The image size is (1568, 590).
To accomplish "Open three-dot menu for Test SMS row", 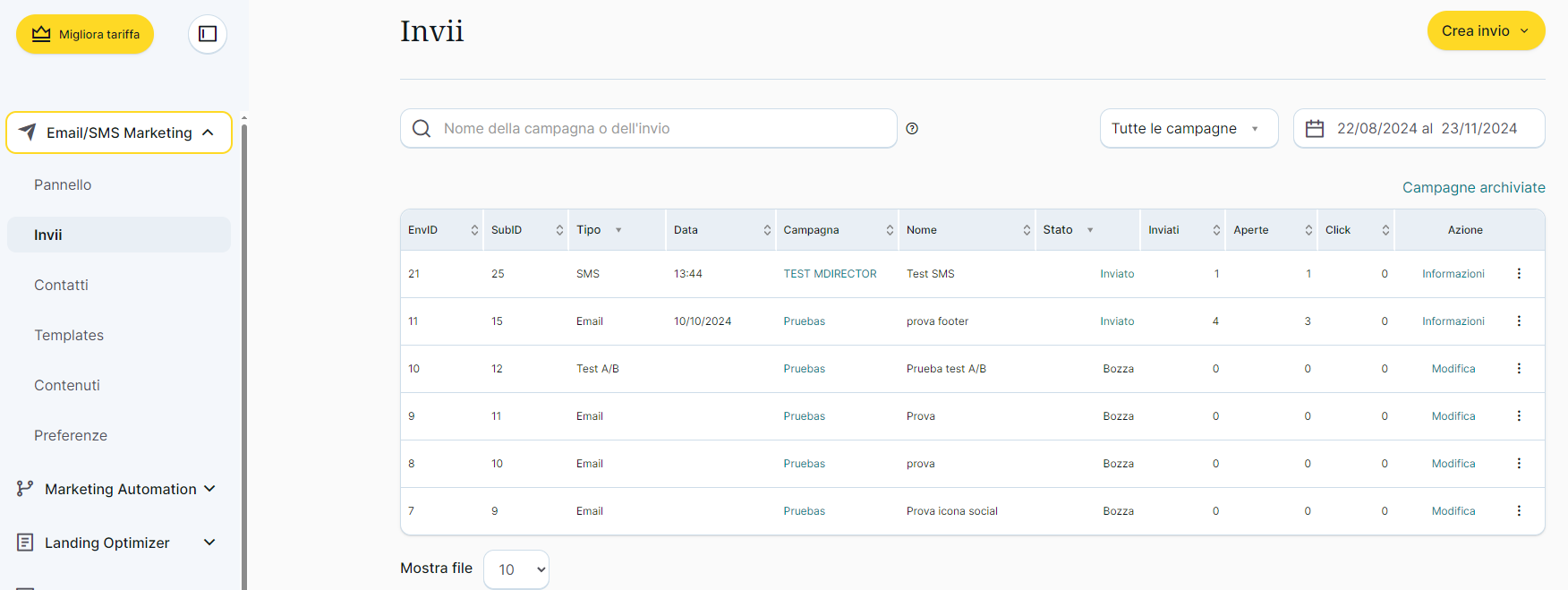I will click(x=1519, y=274).
